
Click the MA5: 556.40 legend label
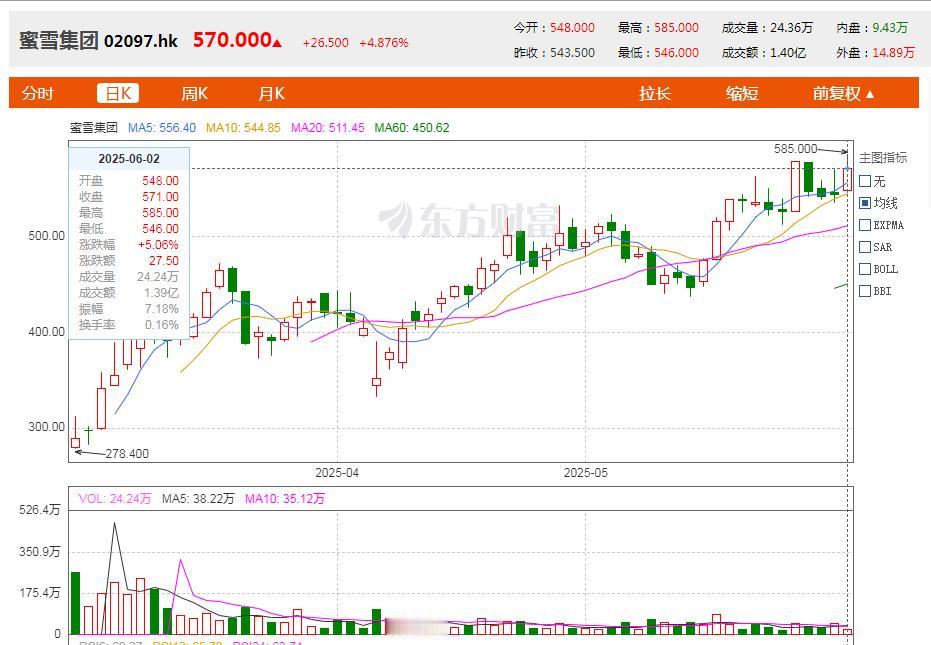tap(162, 128)
